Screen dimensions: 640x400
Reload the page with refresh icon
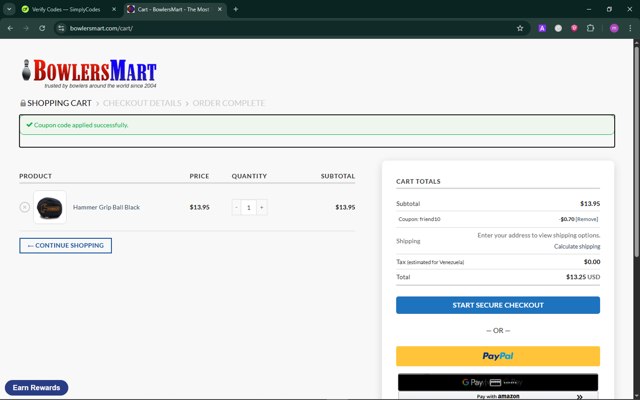[42, 28]
